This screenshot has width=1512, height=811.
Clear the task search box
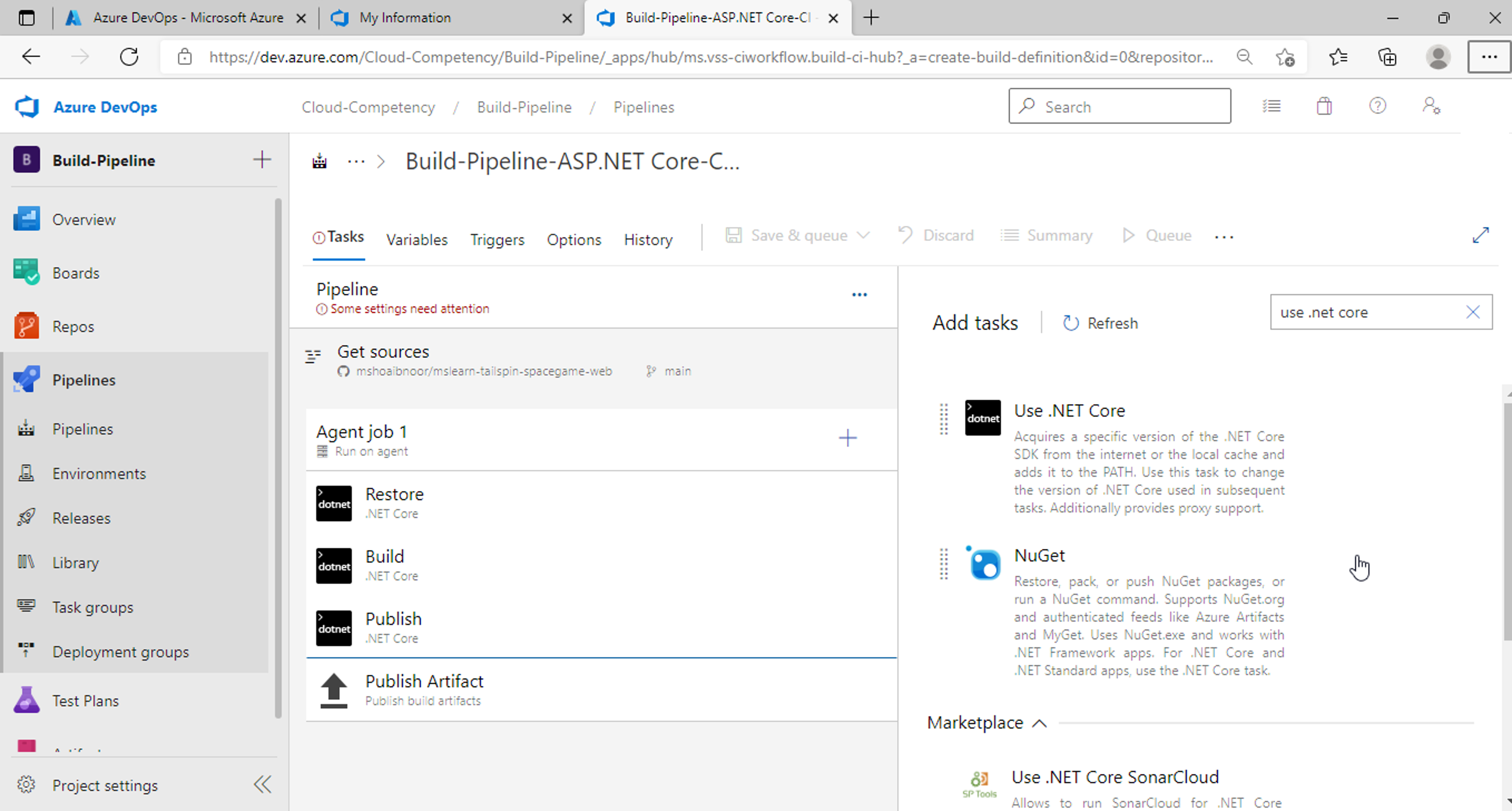[x=1473, y=312]
